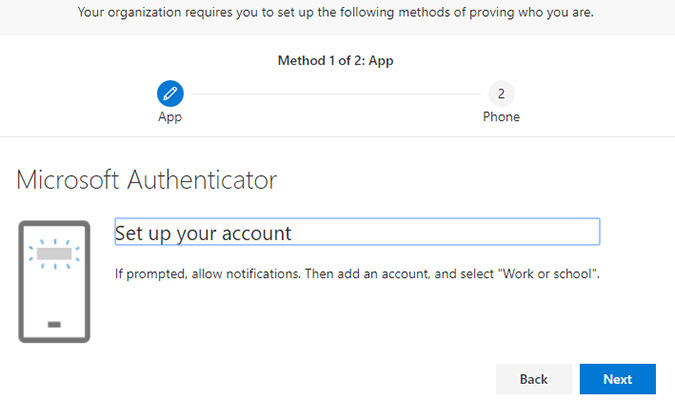Click the App label under step one
The width and height of the screenshot is (675, 405).
pos(170,117)
